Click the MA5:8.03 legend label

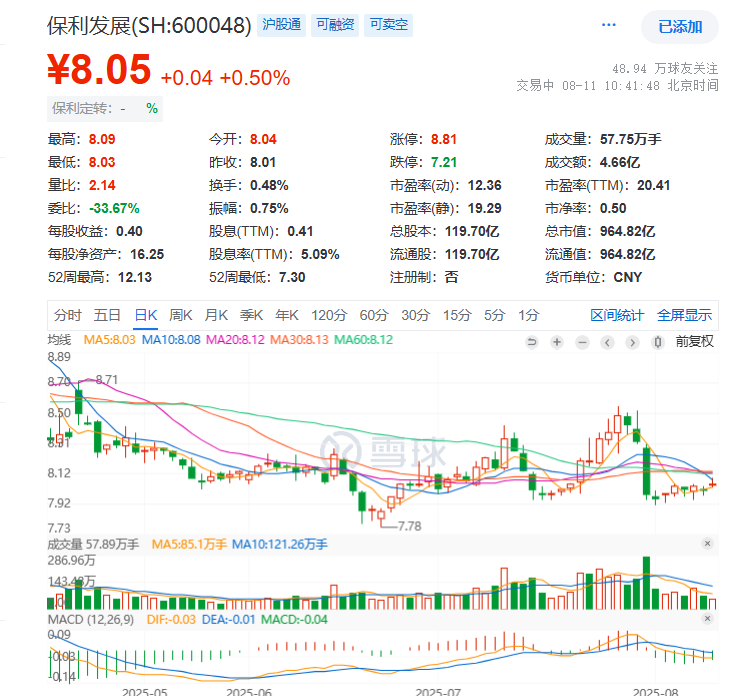click(109, 340)
